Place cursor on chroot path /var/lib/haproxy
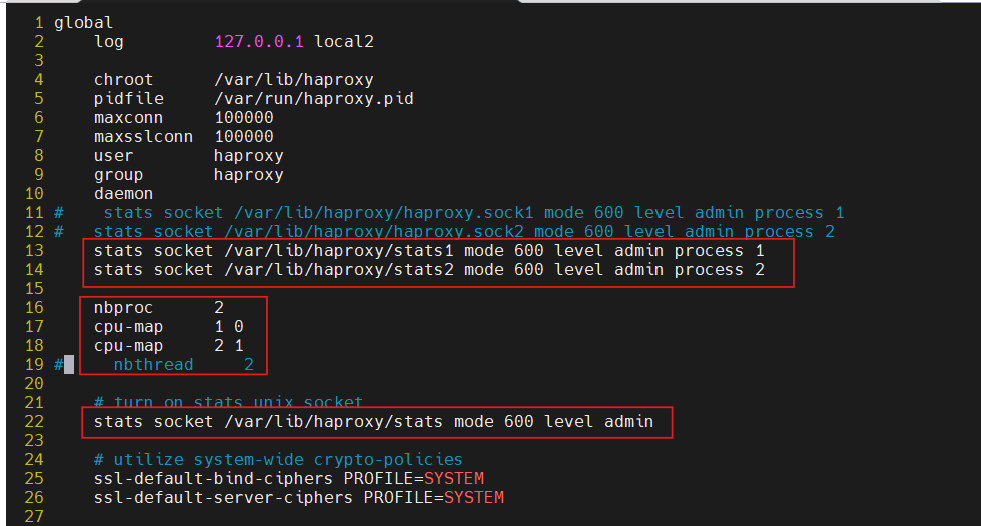The height and width of the screenshot is (526, 981). [x=294, y=80]
